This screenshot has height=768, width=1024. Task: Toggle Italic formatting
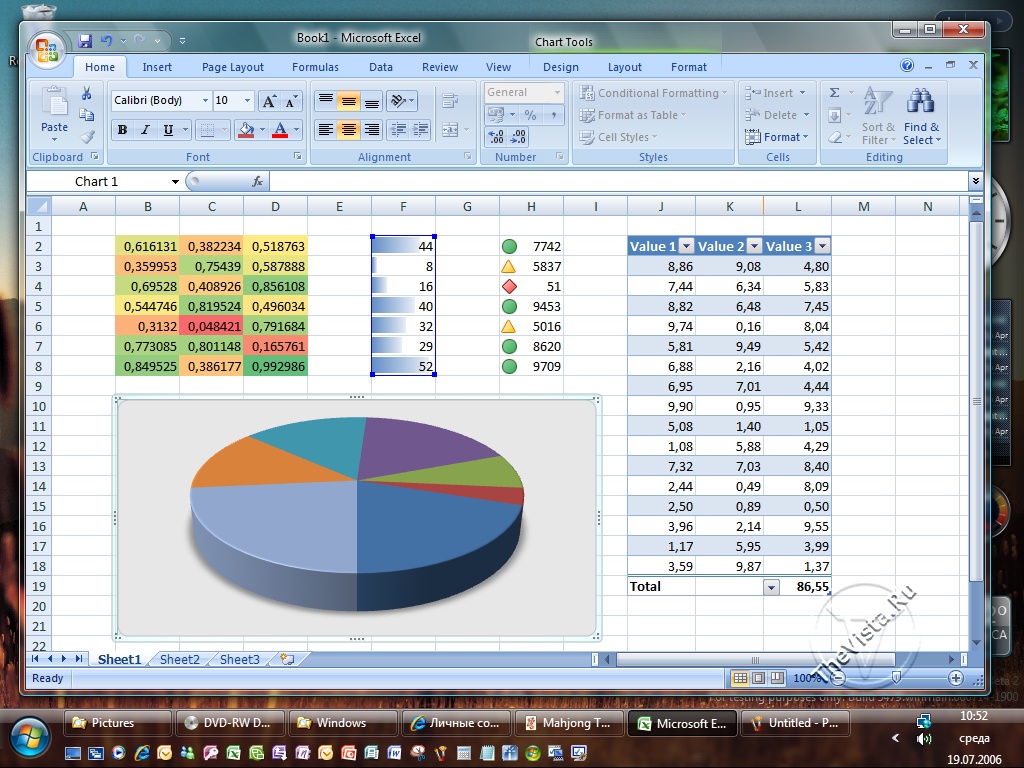click(x=145, y=130)
